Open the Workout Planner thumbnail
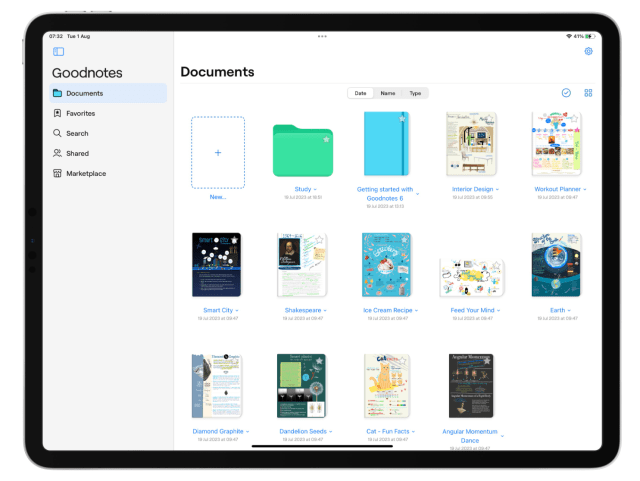640x481 pixels. pos(556,144)
